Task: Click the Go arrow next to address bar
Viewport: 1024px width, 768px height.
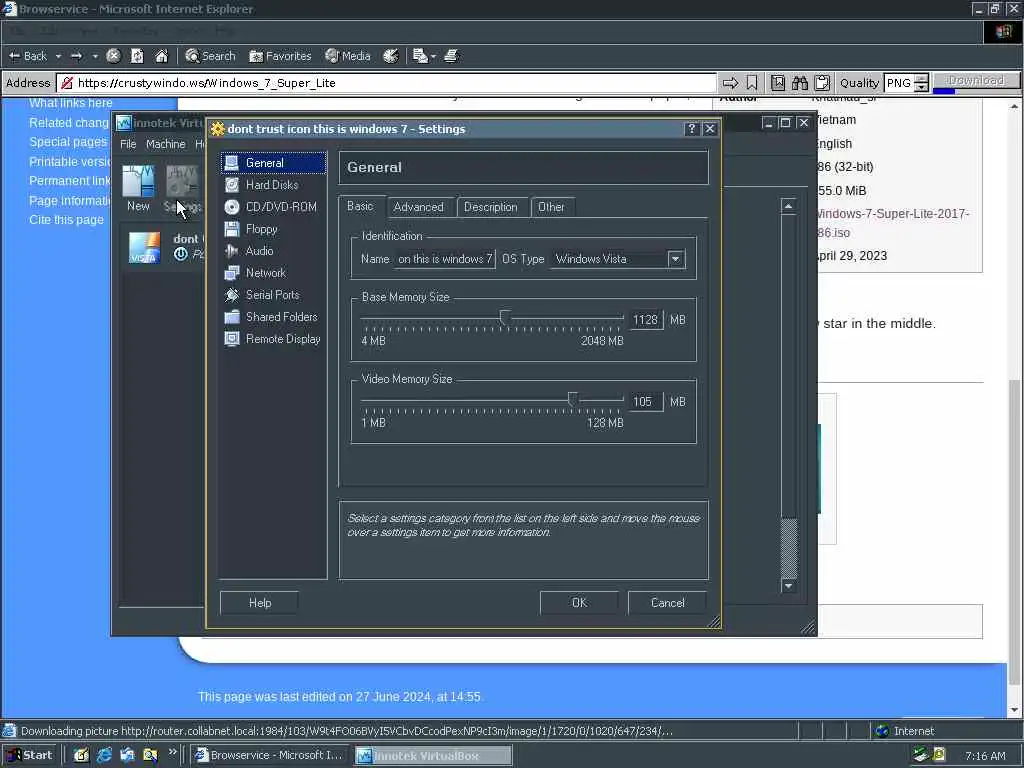Action: pyautogui.click(x=730, y=83)
